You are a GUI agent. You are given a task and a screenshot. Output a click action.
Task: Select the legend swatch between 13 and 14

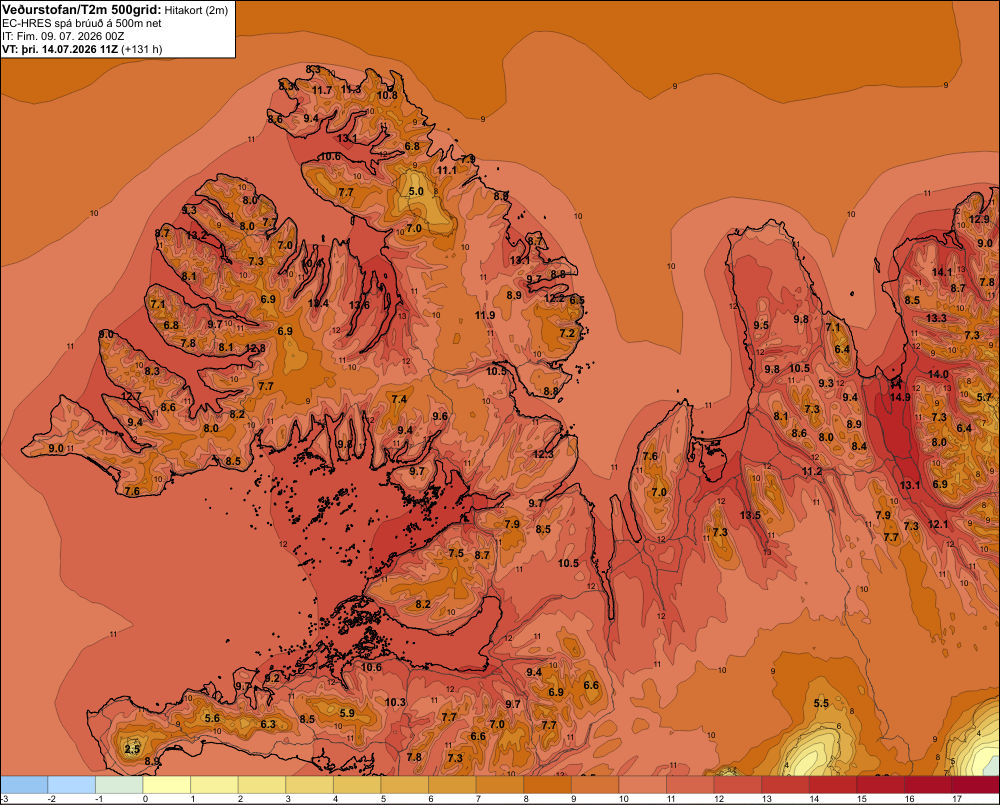(x=784, y=785)
